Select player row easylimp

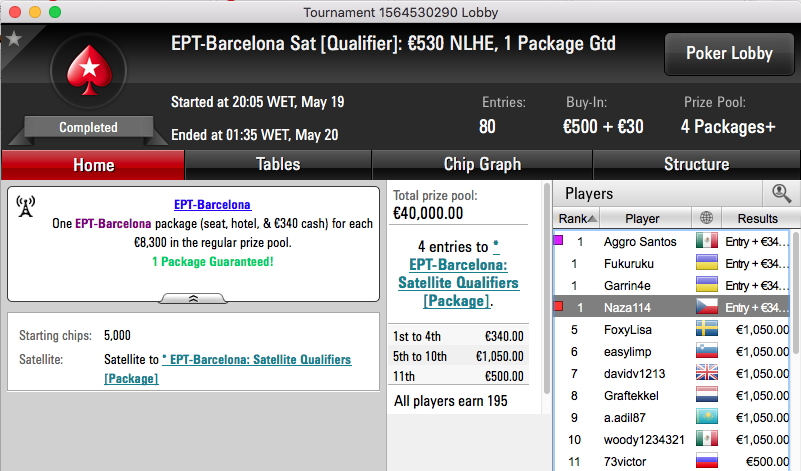click(672, 351)
